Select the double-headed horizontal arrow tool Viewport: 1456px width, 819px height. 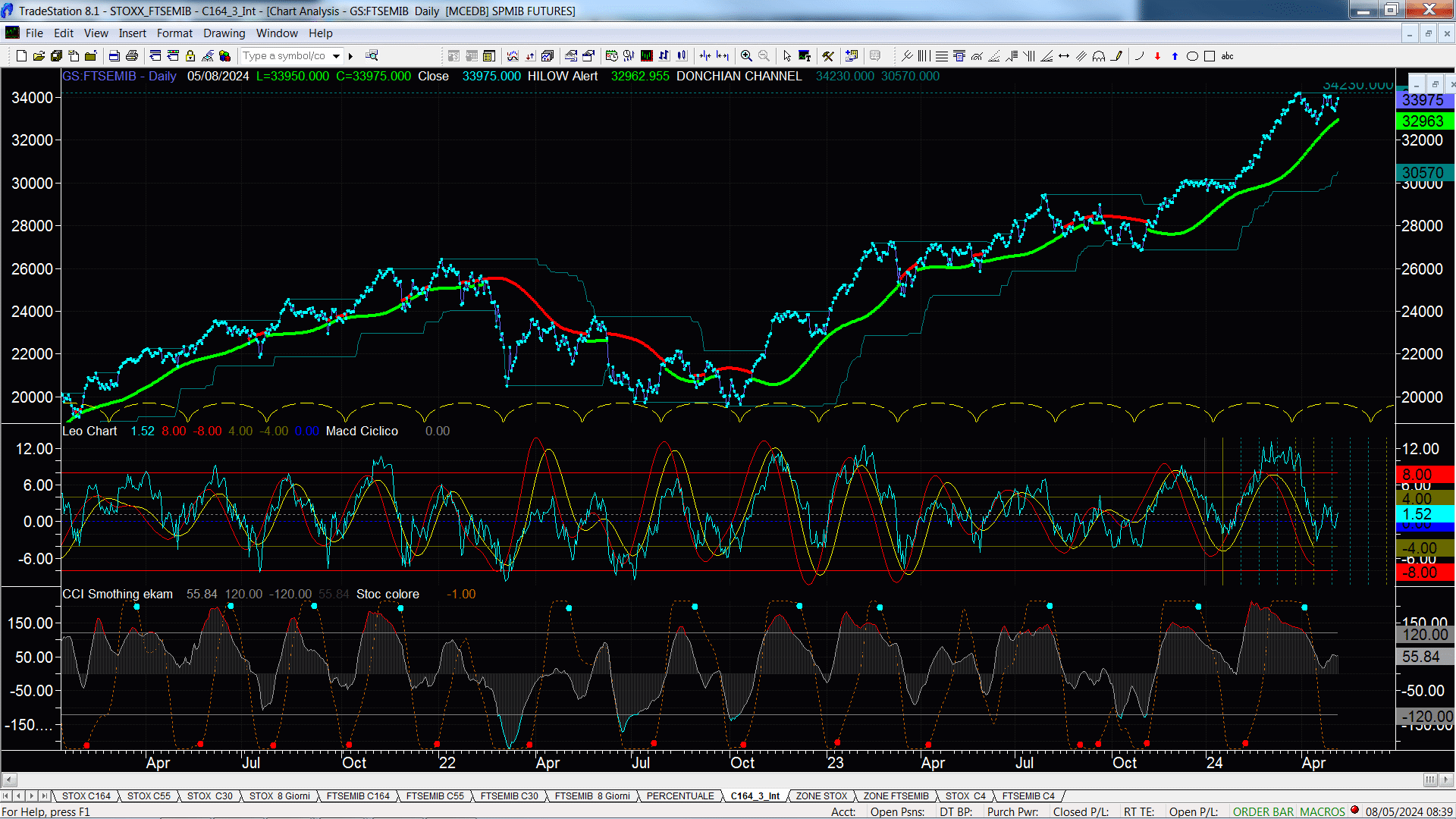[1064, 56]
